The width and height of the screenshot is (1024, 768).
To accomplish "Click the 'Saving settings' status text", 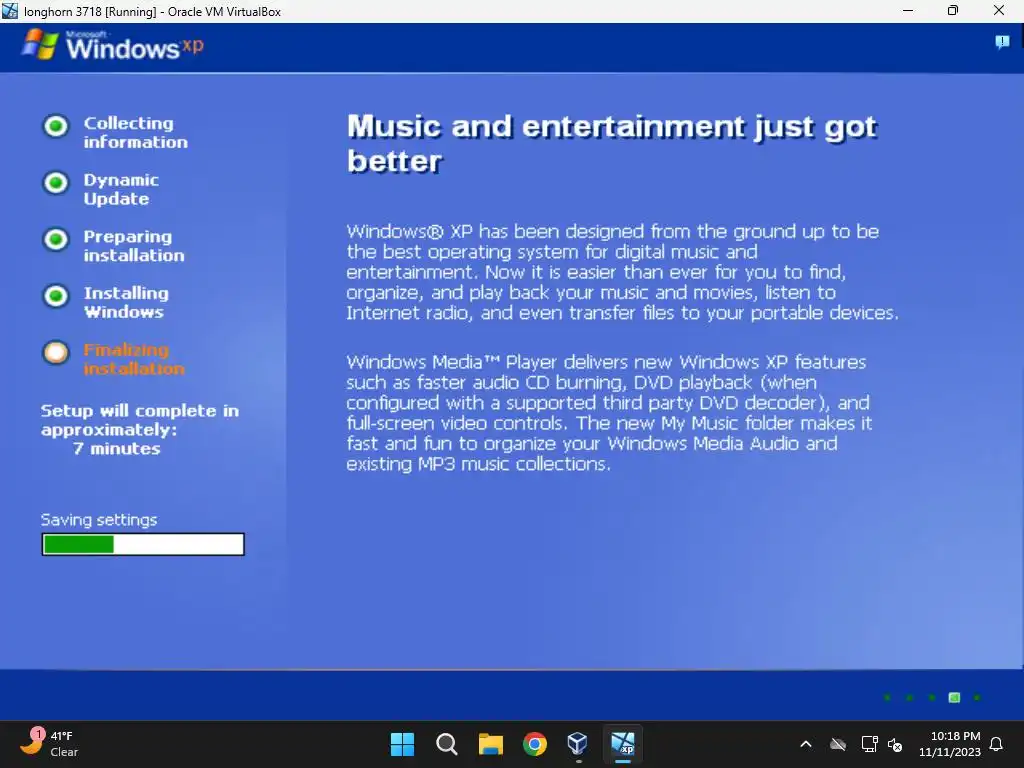I will (99, 520).
